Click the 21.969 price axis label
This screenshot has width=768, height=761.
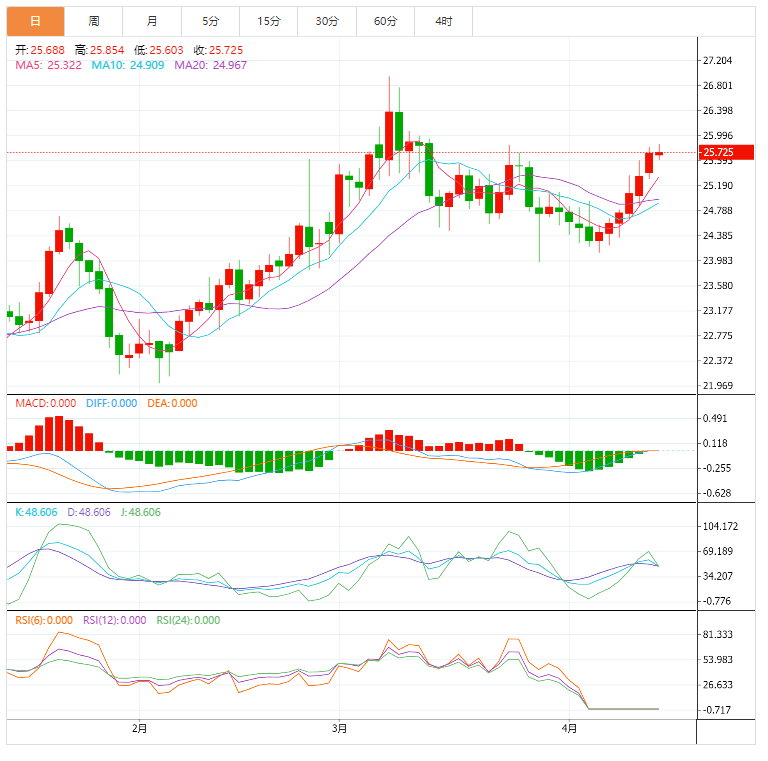(x=718, y=386)
